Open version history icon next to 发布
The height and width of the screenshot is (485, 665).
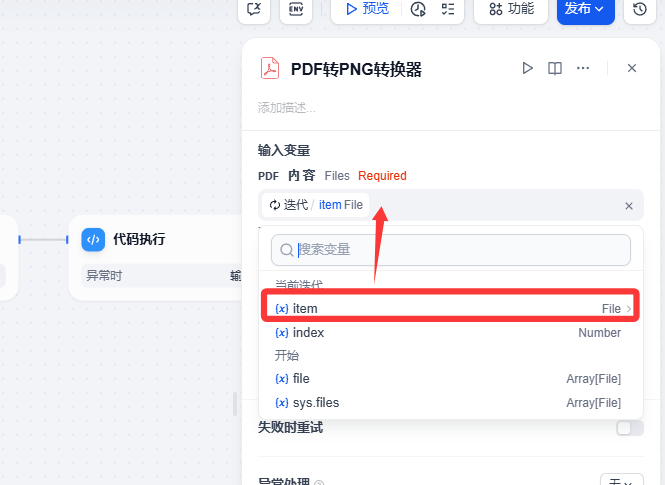640,9
